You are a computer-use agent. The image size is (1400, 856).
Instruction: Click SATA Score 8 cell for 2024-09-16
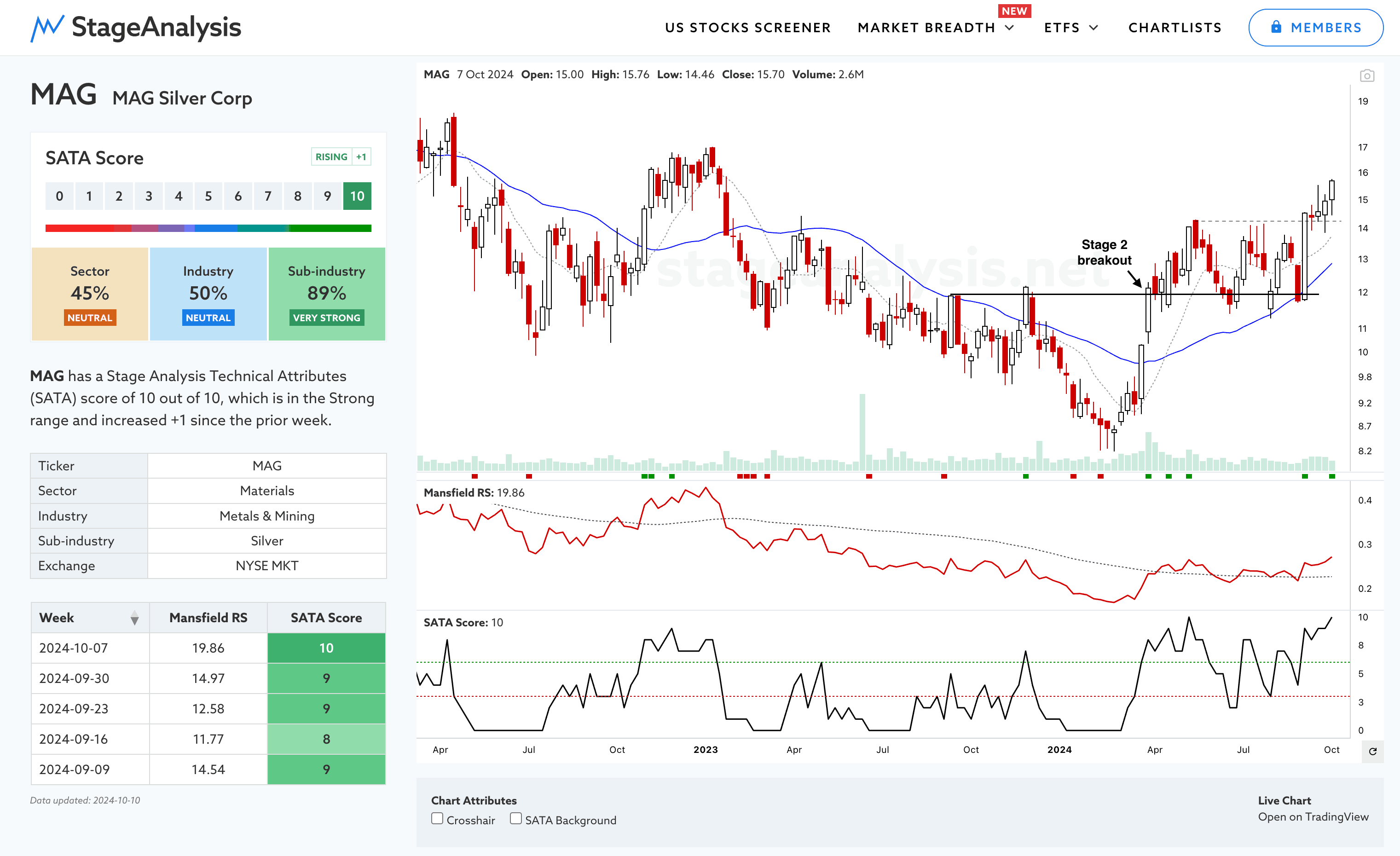[326, 739]
